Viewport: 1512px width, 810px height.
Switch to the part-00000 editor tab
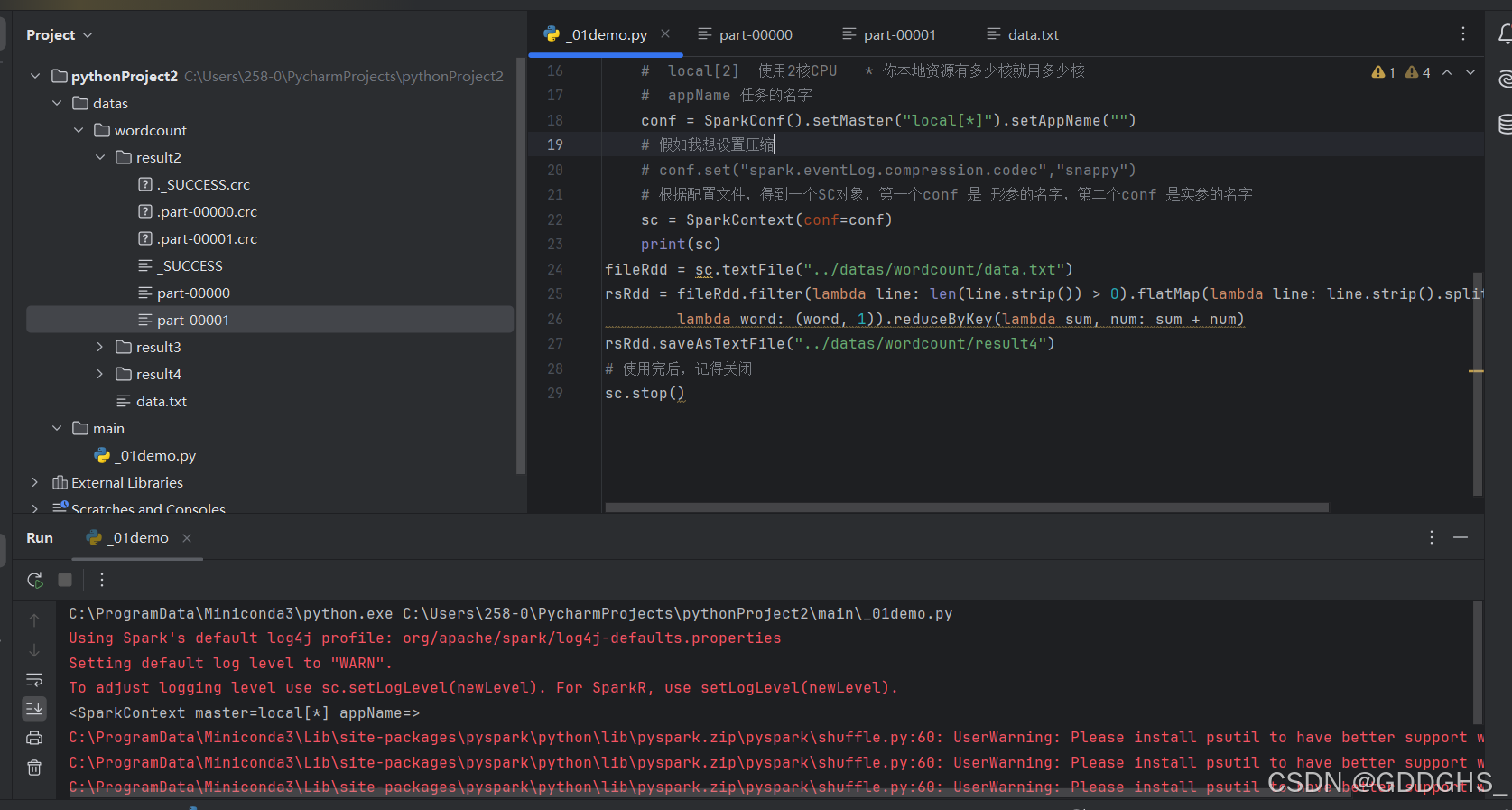746,34
